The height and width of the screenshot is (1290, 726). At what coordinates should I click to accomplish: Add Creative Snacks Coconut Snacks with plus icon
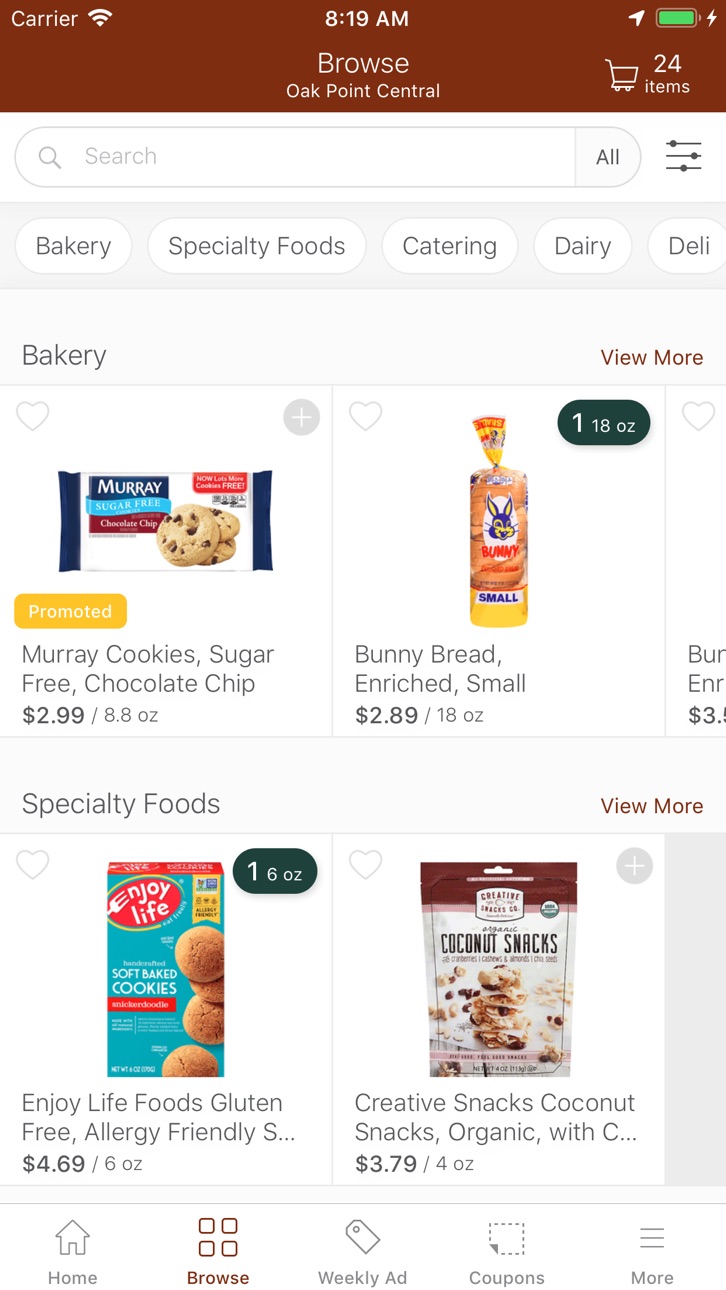(x=634, y=866)
